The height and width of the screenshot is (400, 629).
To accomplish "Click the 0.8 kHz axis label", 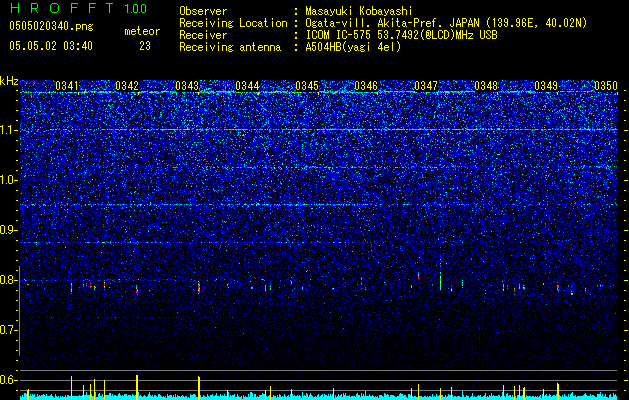I will [8, 280].
